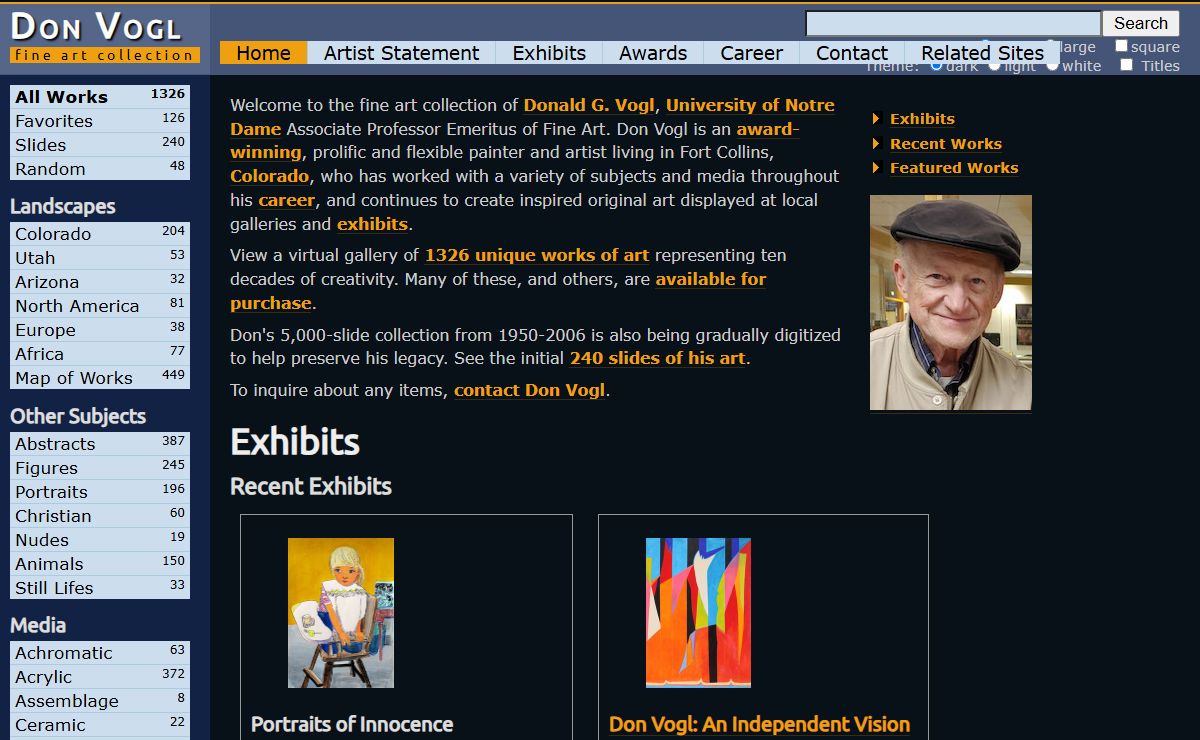This screenshot has width=1200, height=740.
Task: Enable the square checkbox
Action: [x=1121, y=46]
